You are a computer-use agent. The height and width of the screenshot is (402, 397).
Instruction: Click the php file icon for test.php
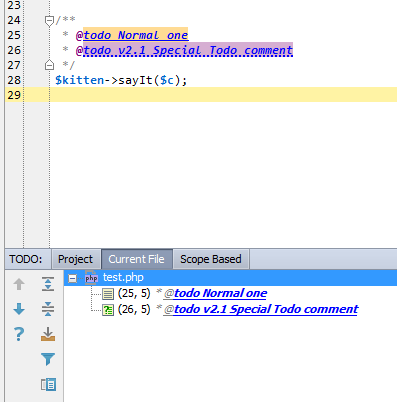[x=91, y=278]
